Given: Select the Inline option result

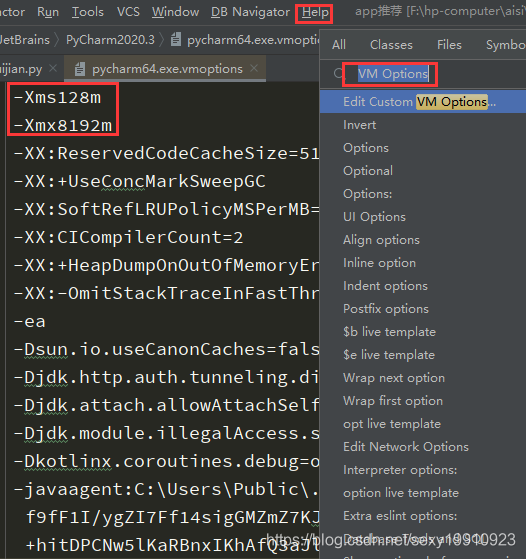Looking at the screenshot, I should click(x=423, y=263).
